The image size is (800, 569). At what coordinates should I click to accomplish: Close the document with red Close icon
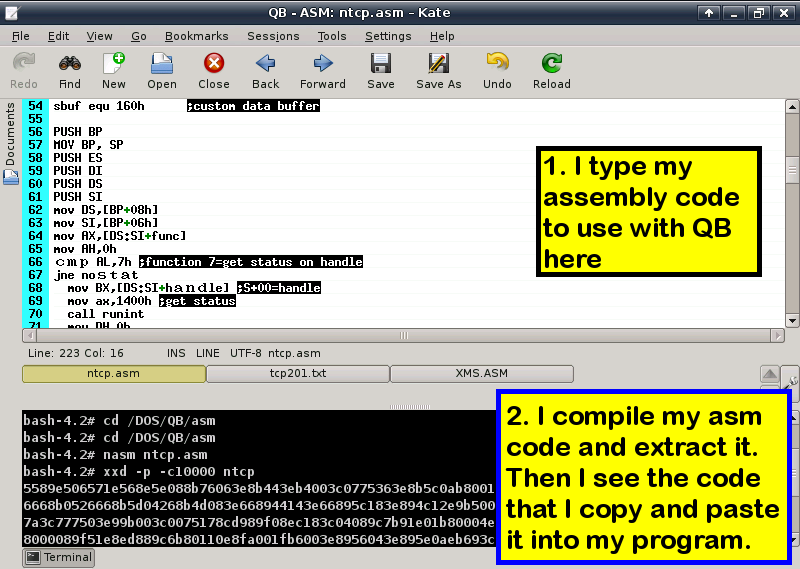point(213,70)
